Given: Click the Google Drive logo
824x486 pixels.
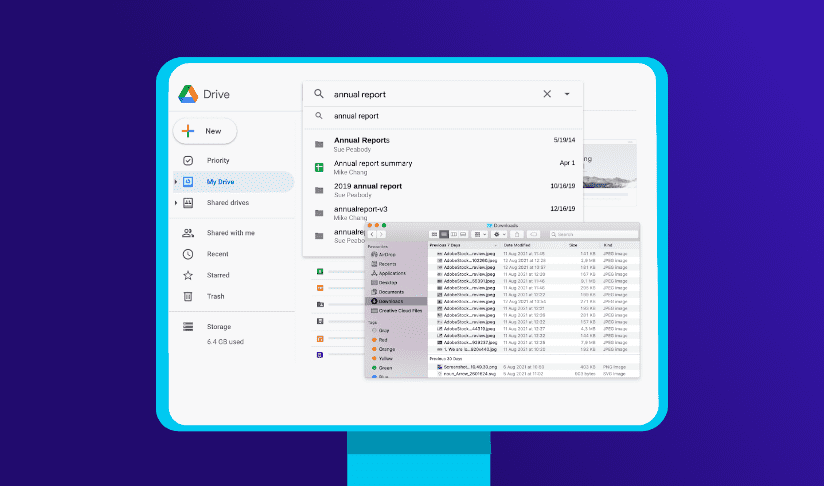Looking at the screenshot, I should (187, 94).
